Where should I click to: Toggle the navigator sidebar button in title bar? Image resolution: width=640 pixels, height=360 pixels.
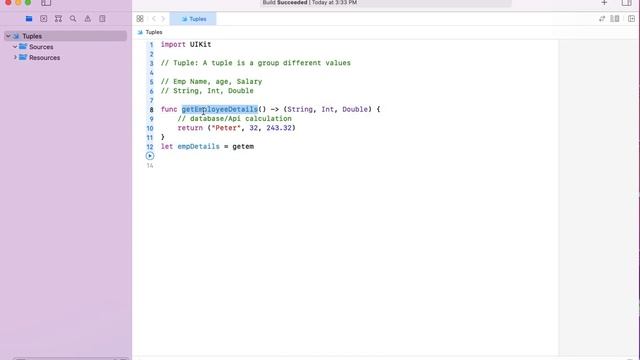click(46, 3)
